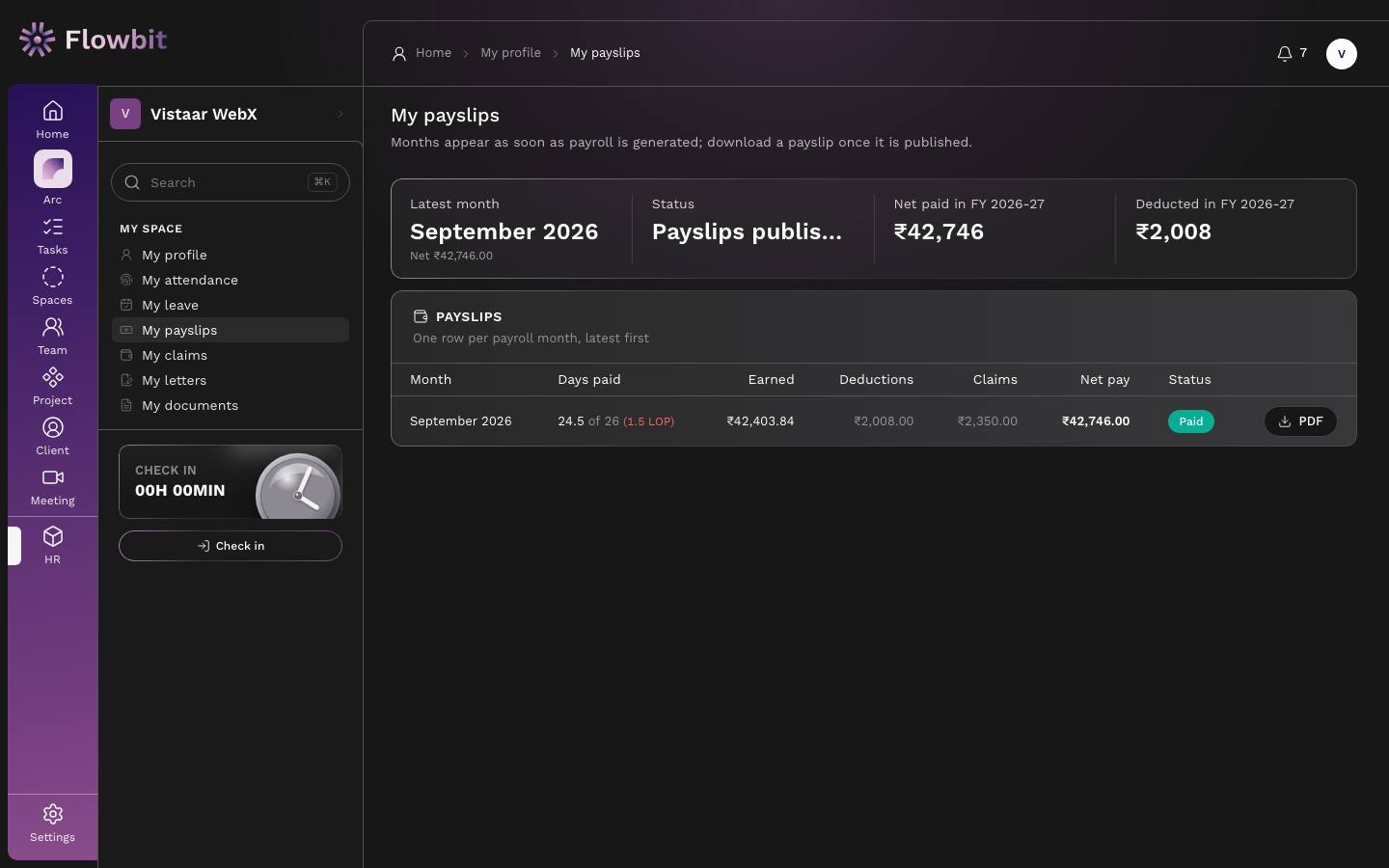Click the Flowbit logo
This screenshot has width=1389, height=868.
coord(93,40)
